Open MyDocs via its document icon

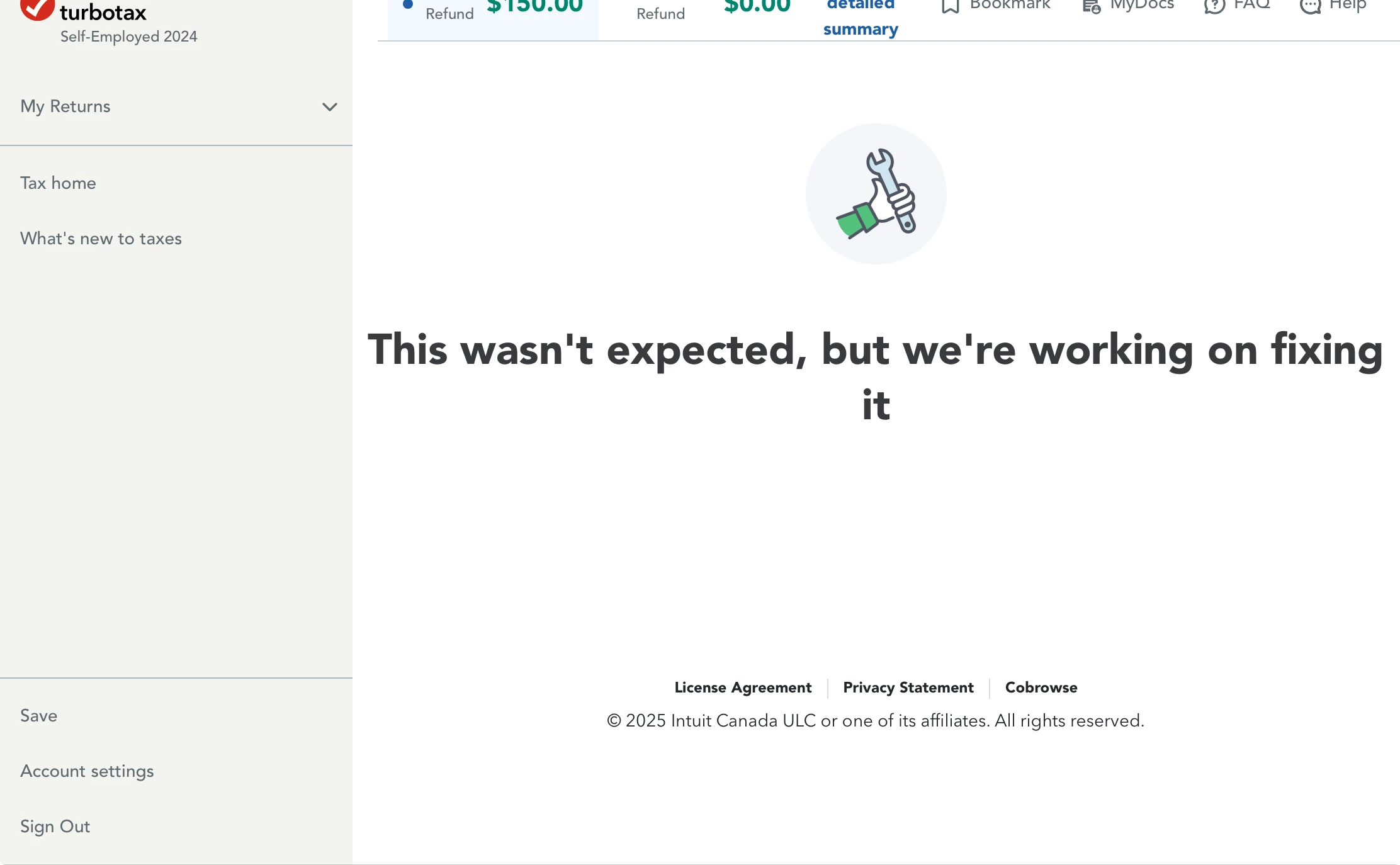(x=1091, y=6)
